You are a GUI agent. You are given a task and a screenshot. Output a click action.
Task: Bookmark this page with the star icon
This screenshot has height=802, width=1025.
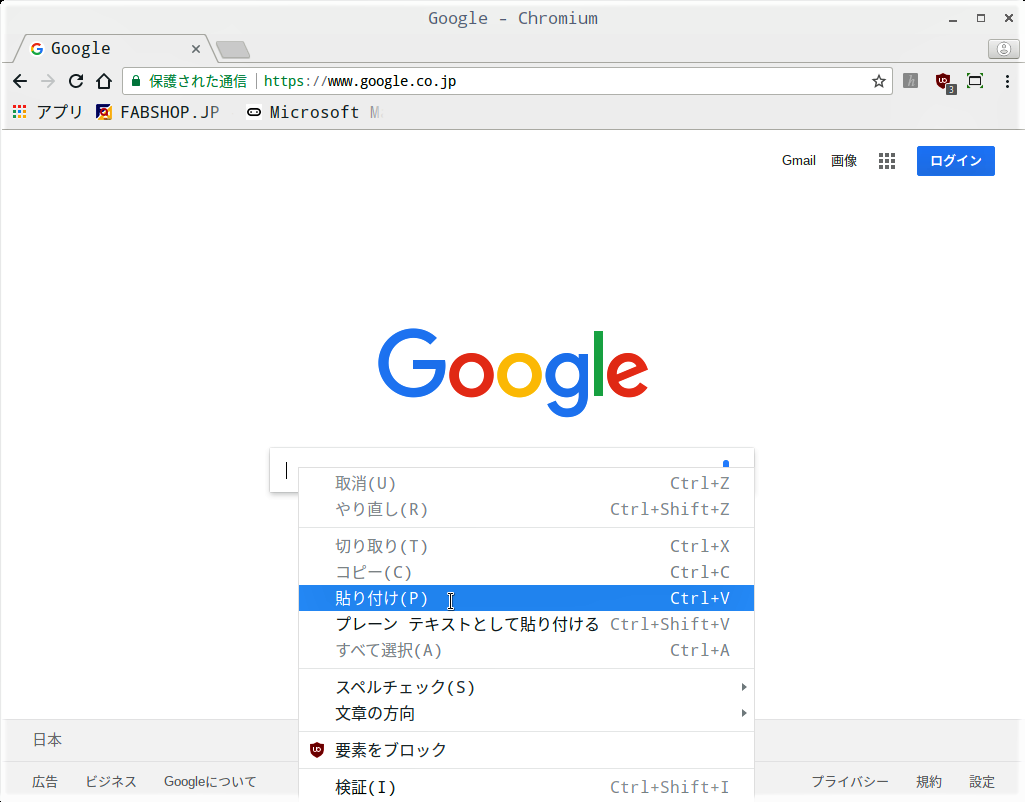click(879, 81)
